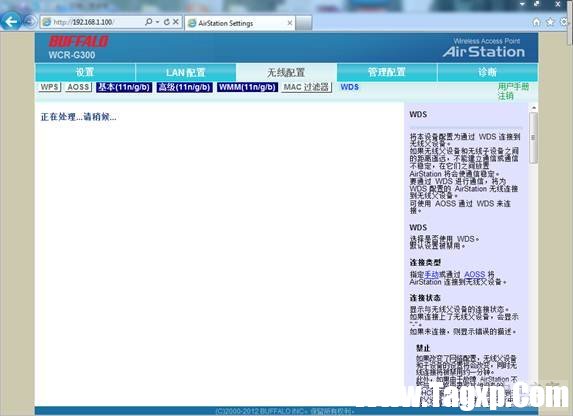Click the search magnifier in address bar
This screenshot has height=416, width=573.
(148, 22)
